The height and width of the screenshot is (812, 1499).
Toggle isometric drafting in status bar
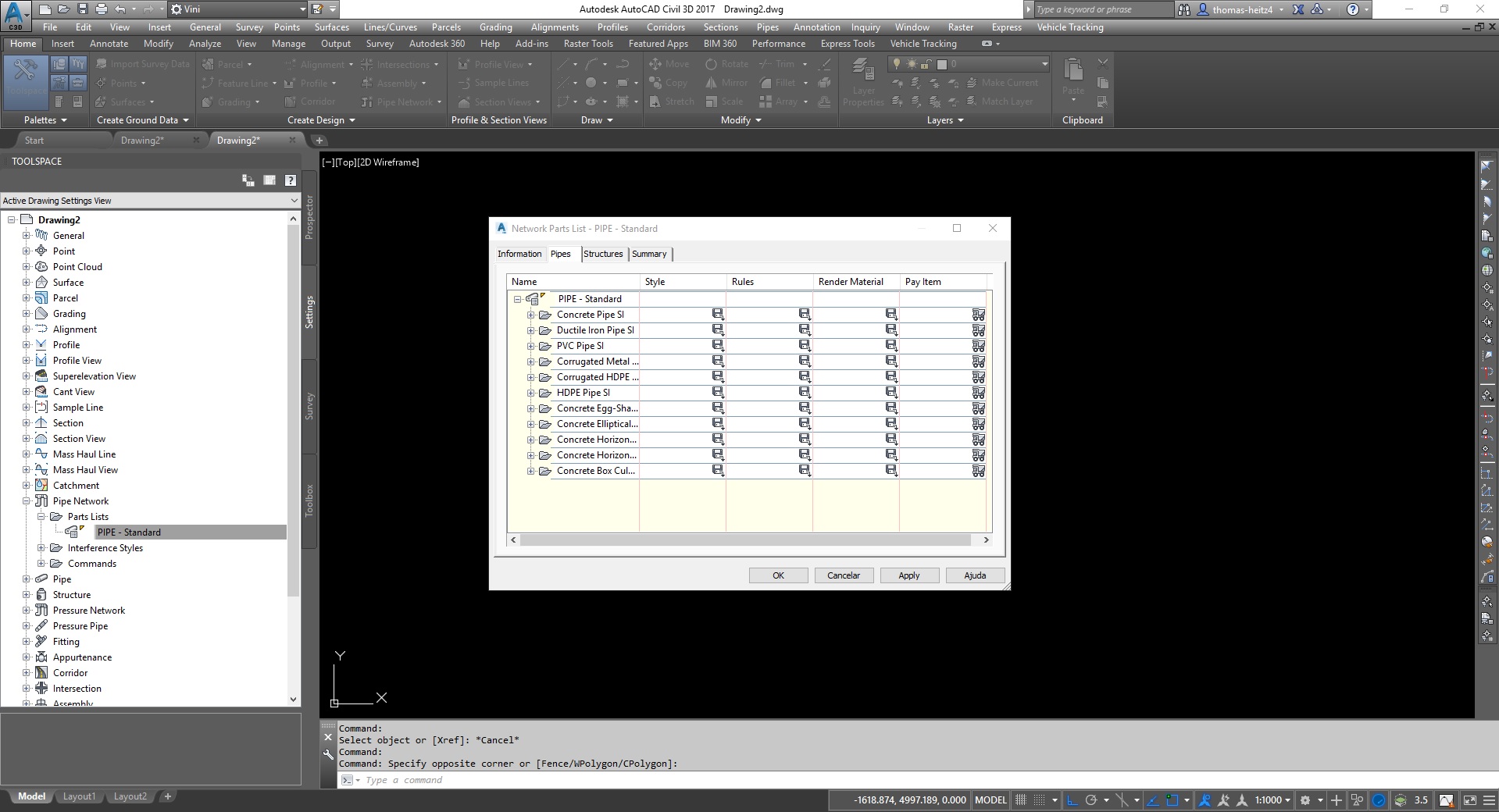click(x=1122, y=800)
